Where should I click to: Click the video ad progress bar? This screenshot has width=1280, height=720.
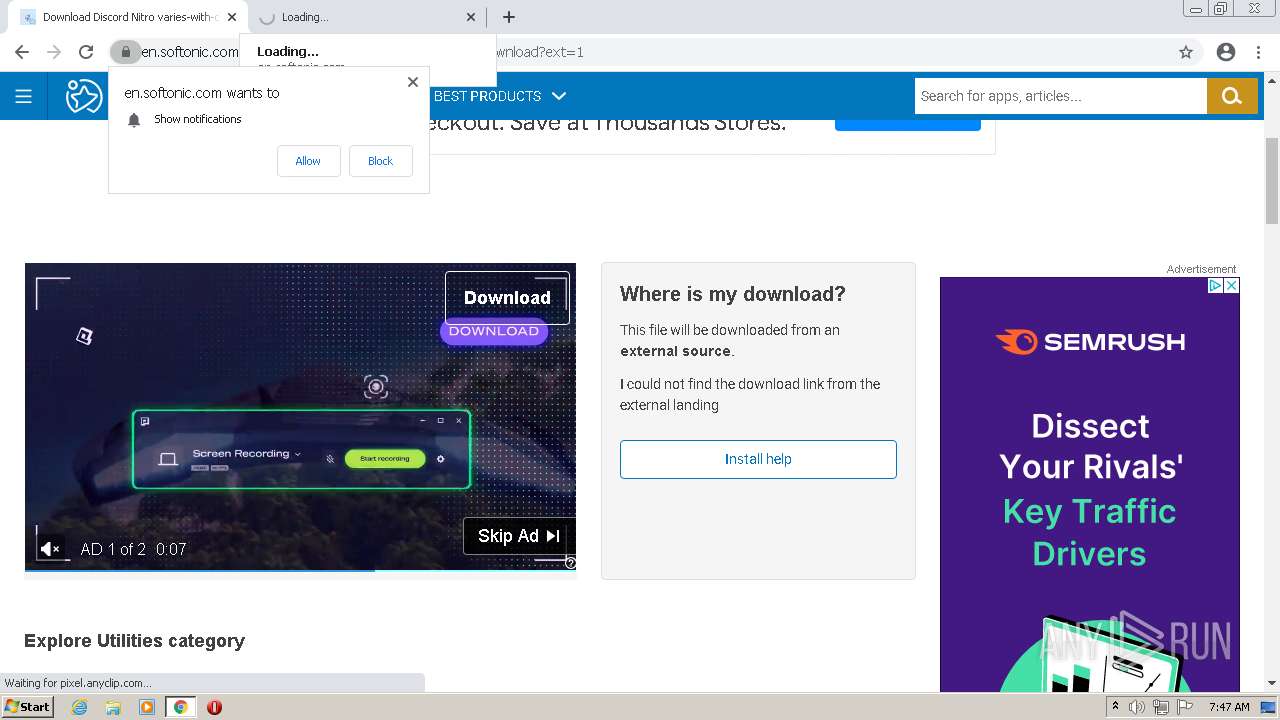[300, 570]
